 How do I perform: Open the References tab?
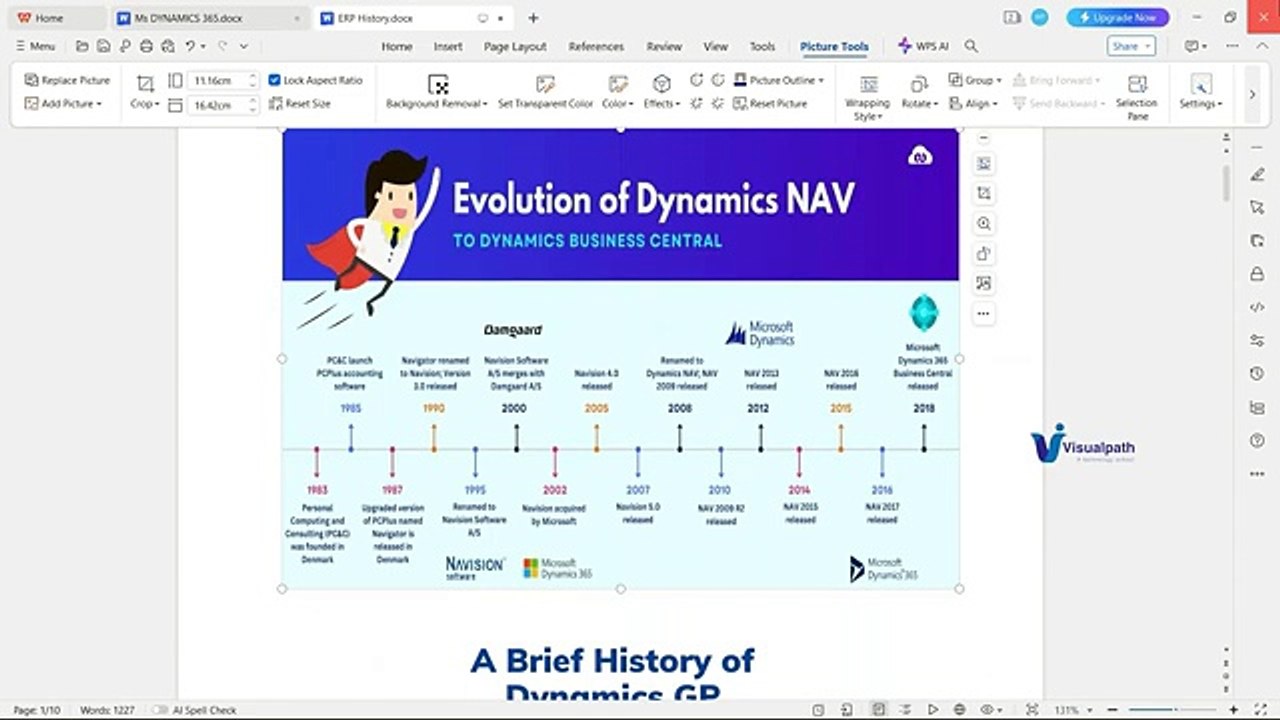coord(596,46)
